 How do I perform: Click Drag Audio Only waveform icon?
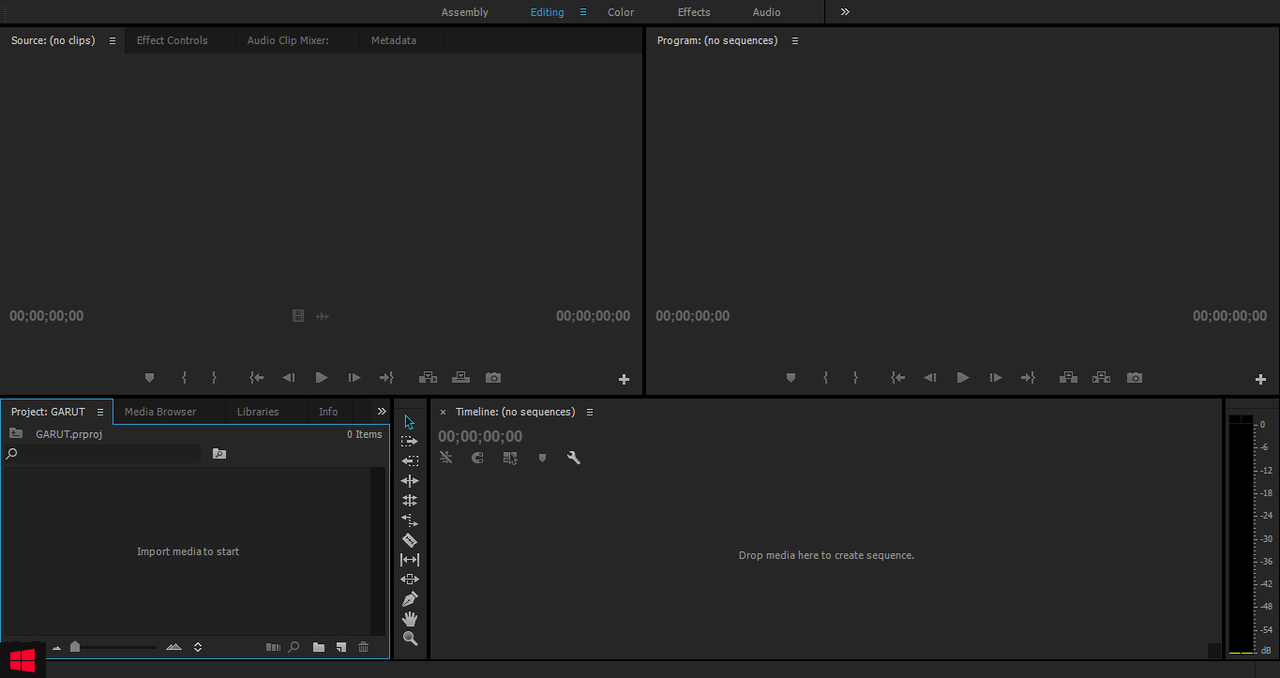[322, 316]
